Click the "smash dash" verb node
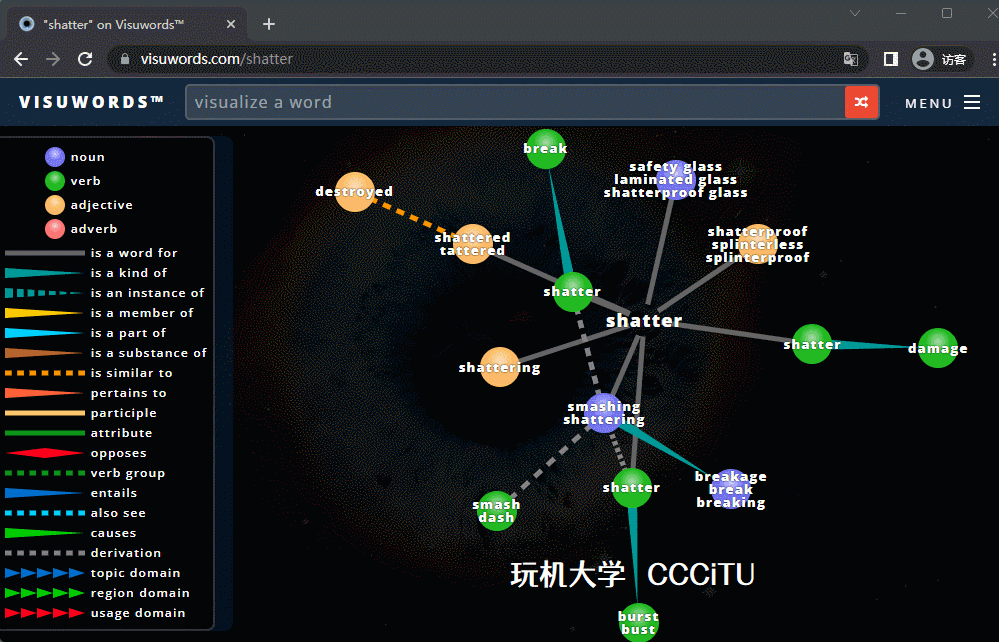The height and width of the screenshot is (642, 999). pos(496,511)
